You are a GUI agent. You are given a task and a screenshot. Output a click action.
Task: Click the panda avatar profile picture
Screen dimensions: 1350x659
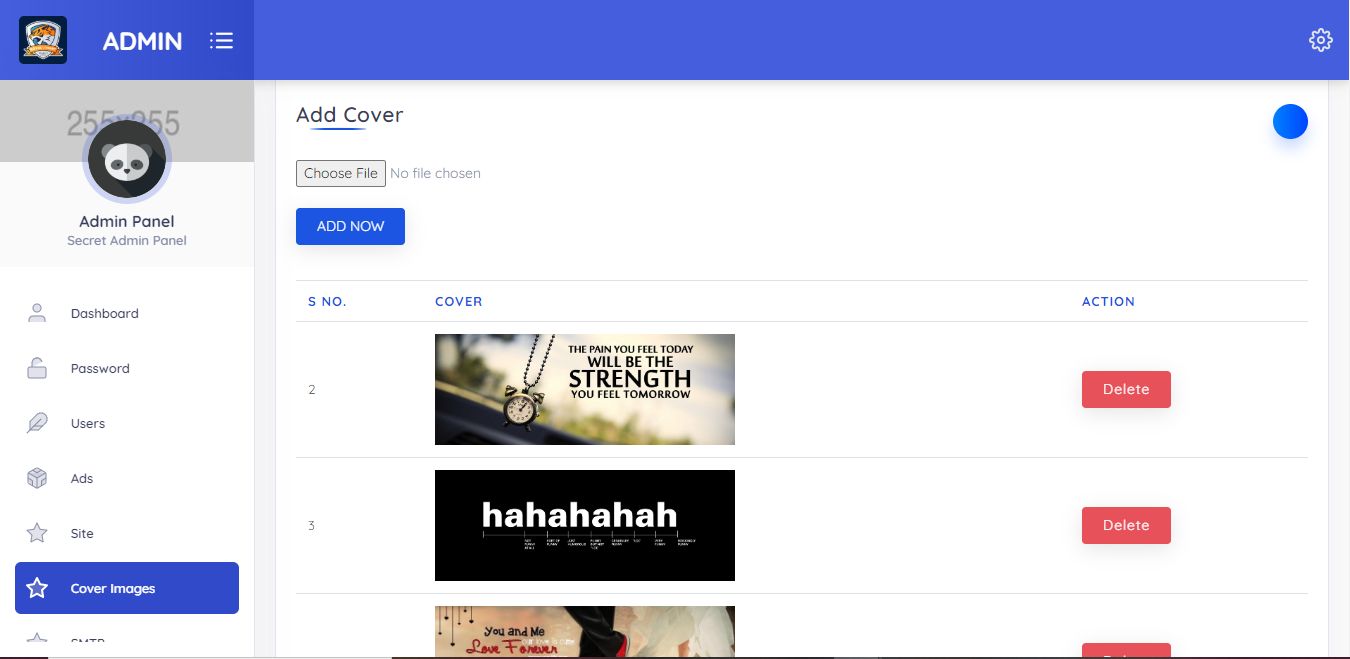127,159
